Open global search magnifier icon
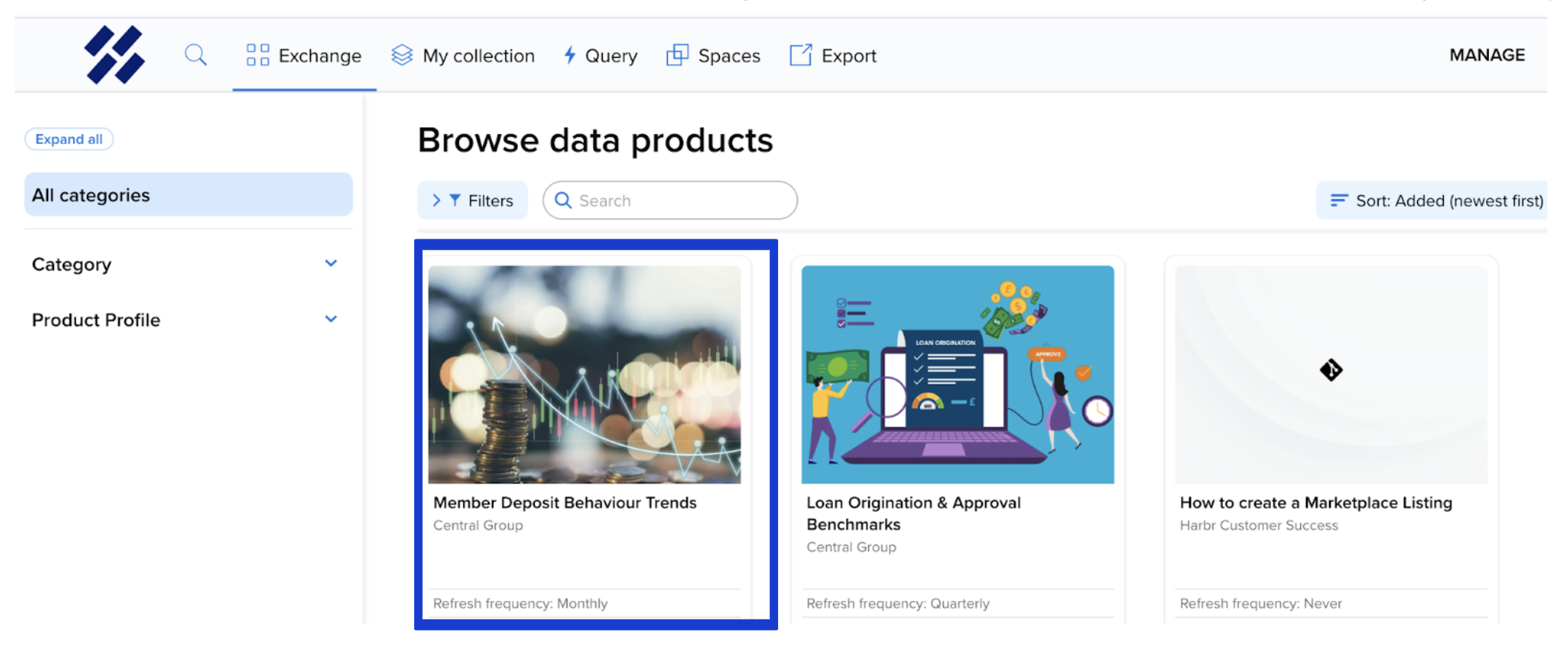The image size is (1568, 649). [x=195, y=55]
